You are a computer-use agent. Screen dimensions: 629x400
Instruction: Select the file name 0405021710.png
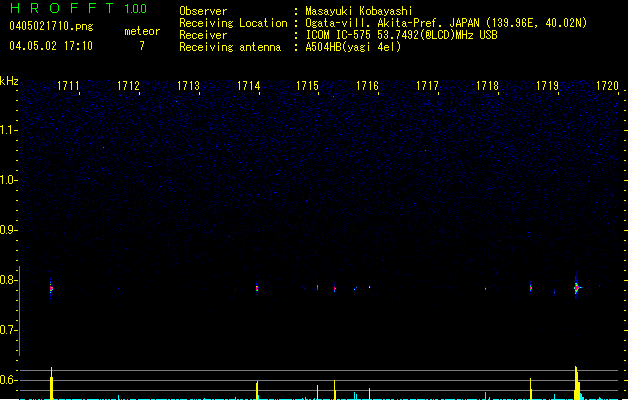[51, 26]
